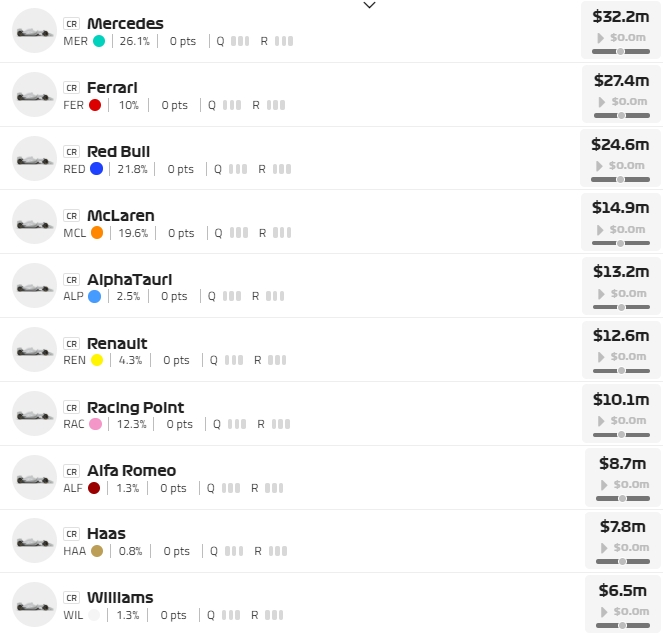Click the McLaren car avatar icon

click(x=34, y=223)
